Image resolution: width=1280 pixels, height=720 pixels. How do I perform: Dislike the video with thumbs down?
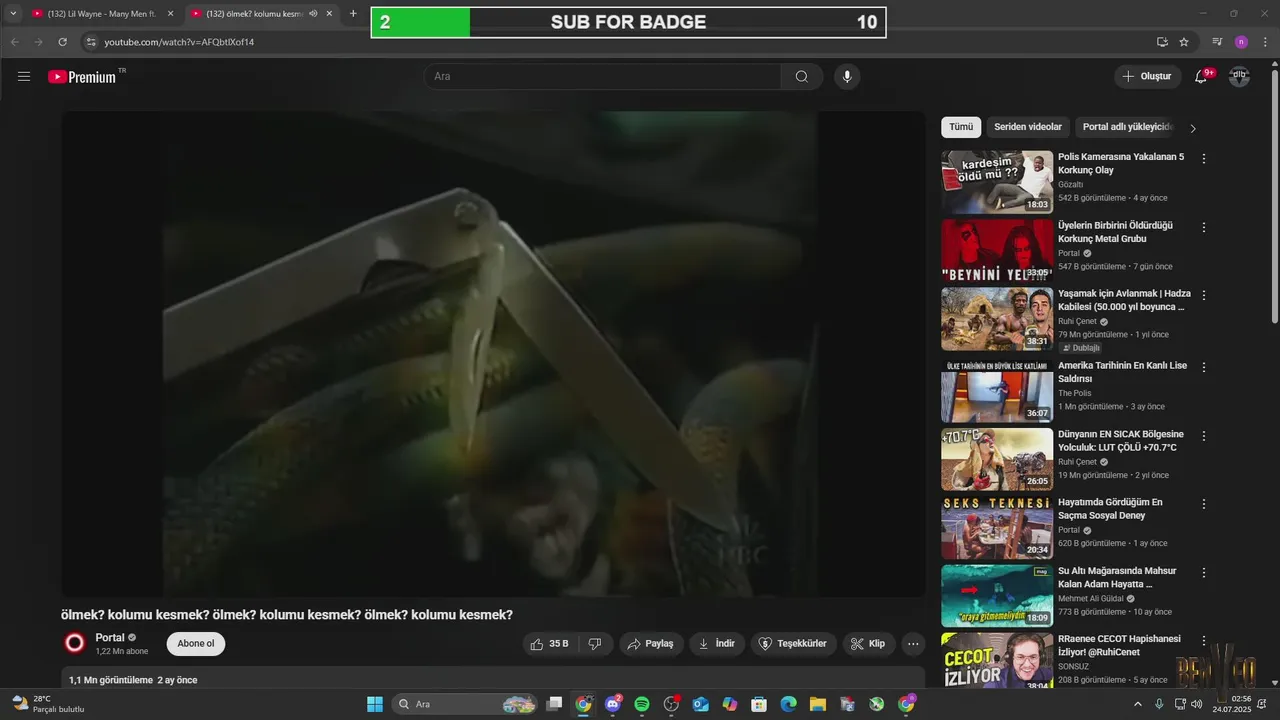click(x=594, y=644)
